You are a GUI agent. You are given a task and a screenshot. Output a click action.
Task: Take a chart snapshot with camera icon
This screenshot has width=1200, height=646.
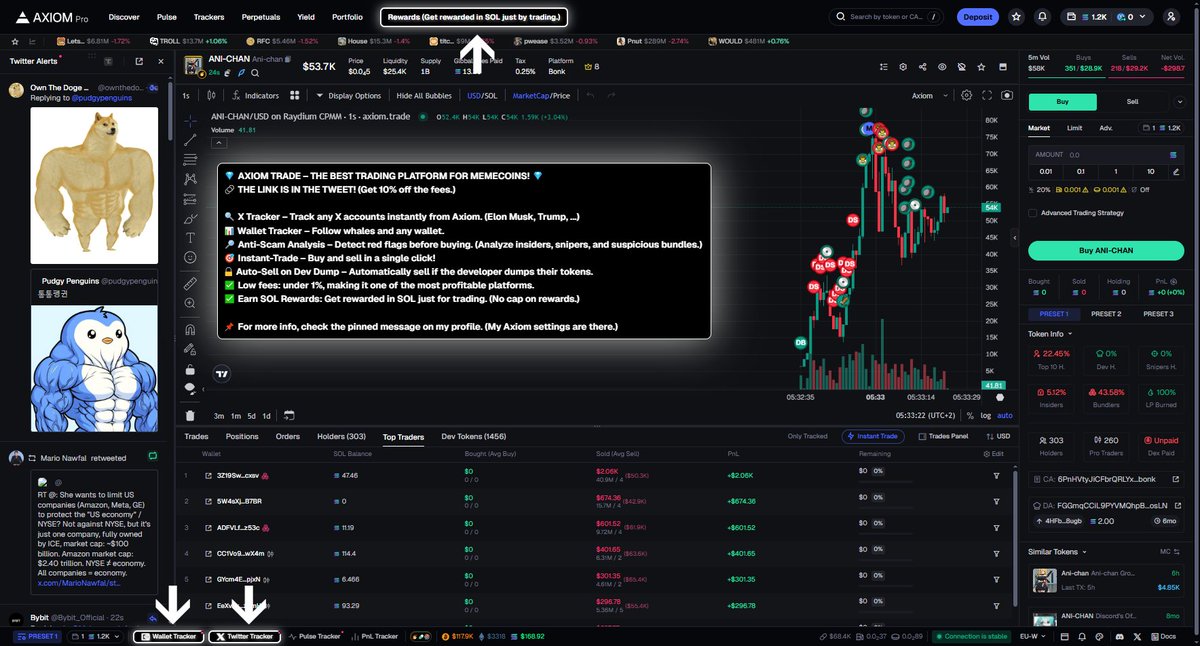coord(1006,95)
